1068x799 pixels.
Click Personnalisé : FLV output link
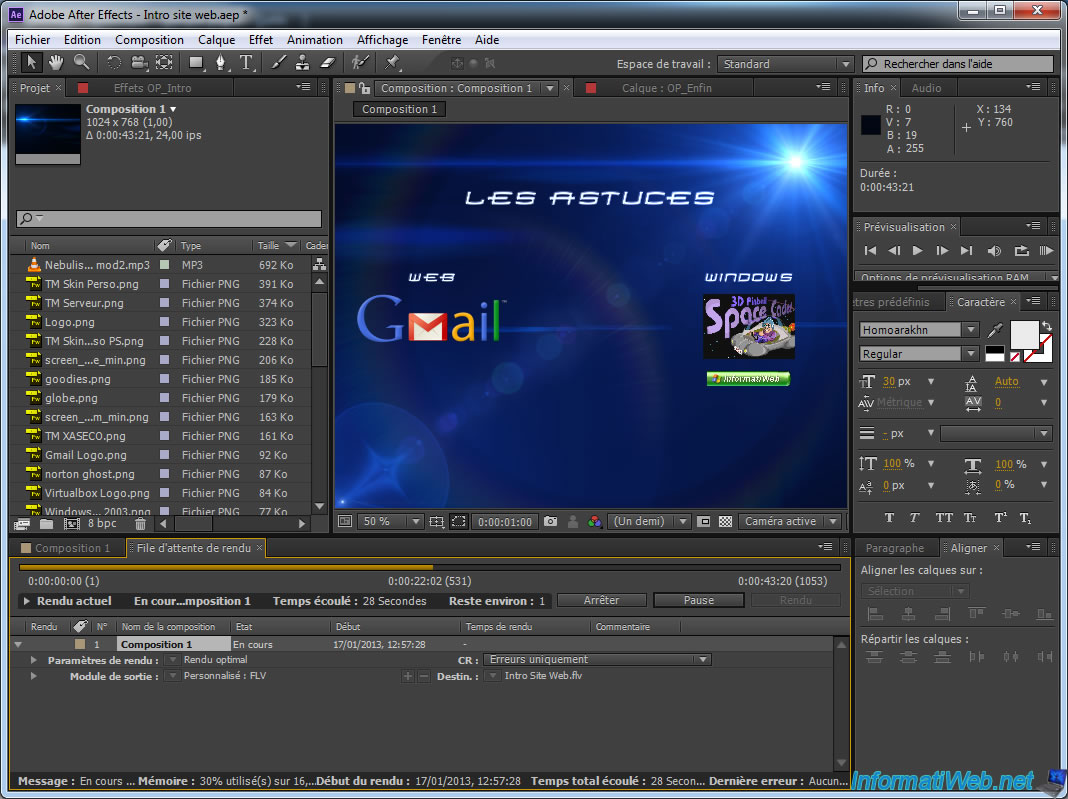pyautogui.click(x=225, y=676)
